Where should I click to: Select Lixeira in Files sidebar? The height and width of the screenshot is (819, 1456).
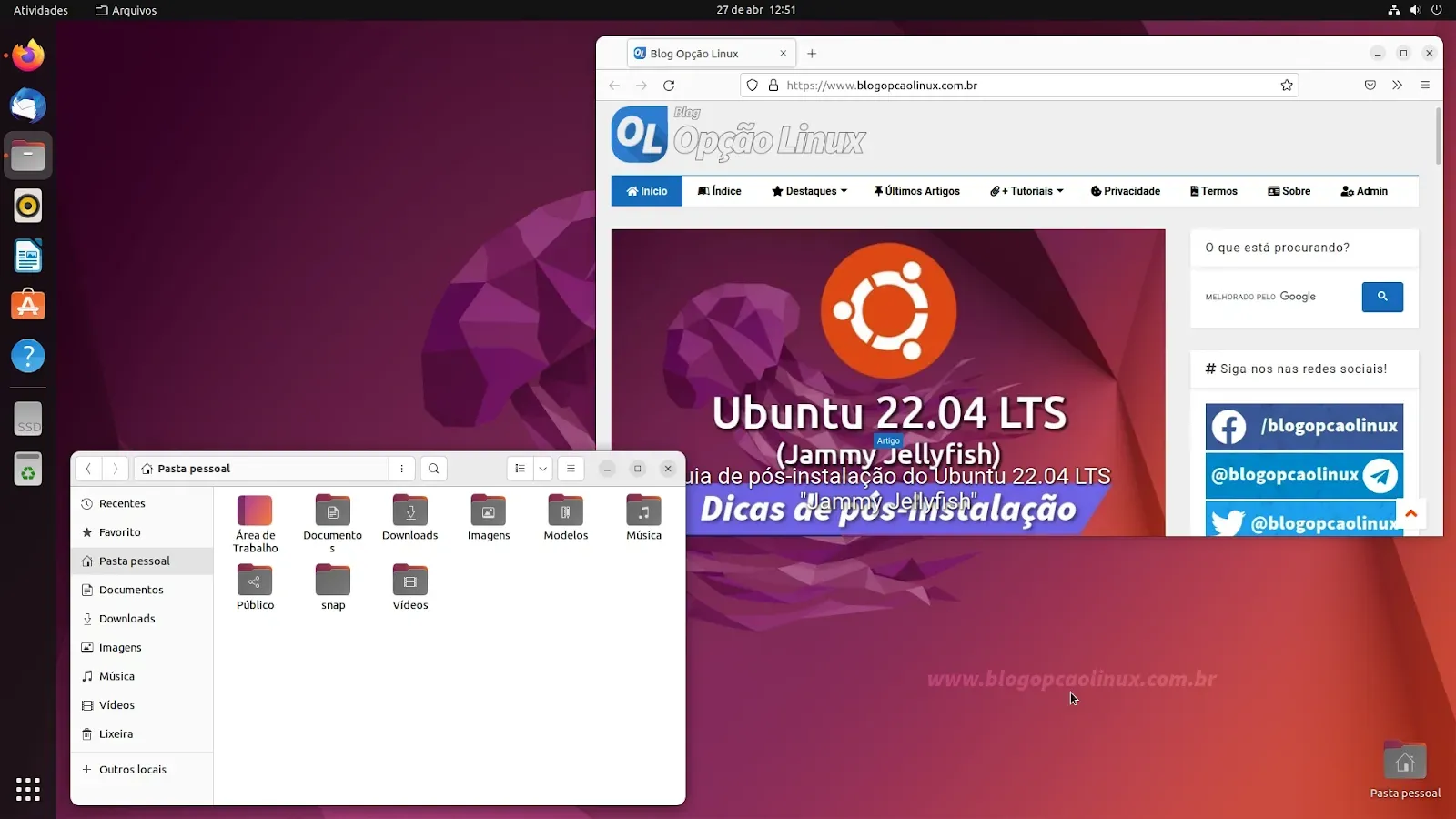pyautogui.click(x=142, y=734)
